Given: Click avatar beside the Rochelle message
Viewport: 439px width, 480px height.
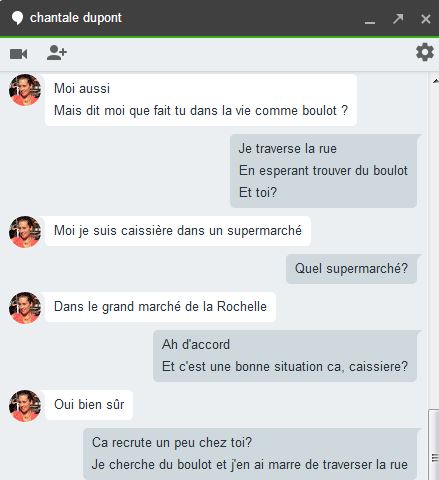Looking at the screenshot, I should (x=25, y=308).
